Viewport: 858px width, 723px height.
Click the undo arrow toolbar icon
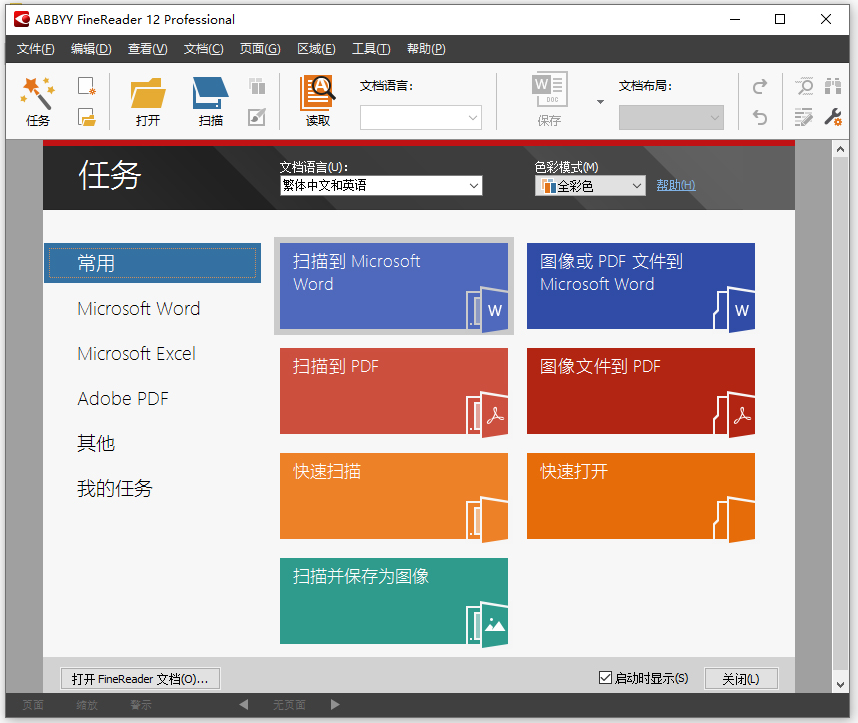click(x=760, y=117)
